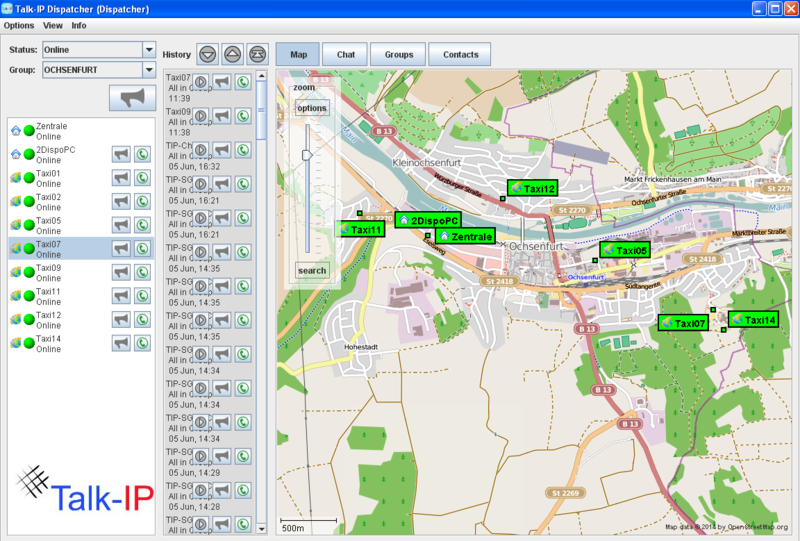
Task: Open the Options menu
Action: point(19,26)
